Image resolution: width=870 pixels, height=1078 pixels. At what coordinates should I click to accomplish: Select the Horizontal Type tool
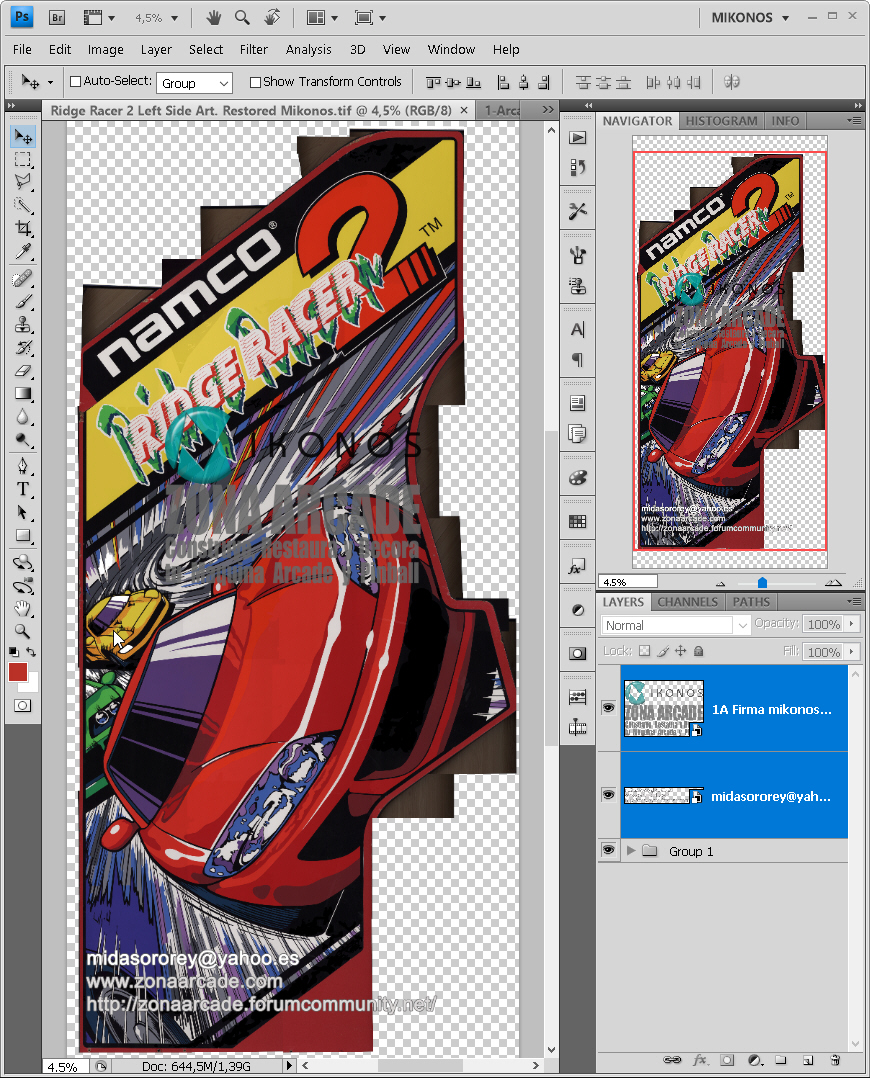(x=23, y=490)
